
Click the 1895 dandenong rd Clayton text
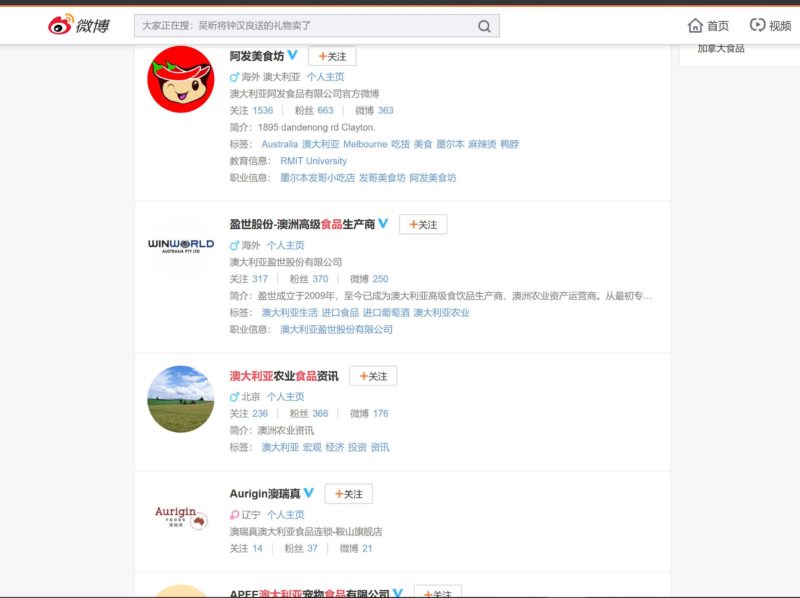pos(316,128)
